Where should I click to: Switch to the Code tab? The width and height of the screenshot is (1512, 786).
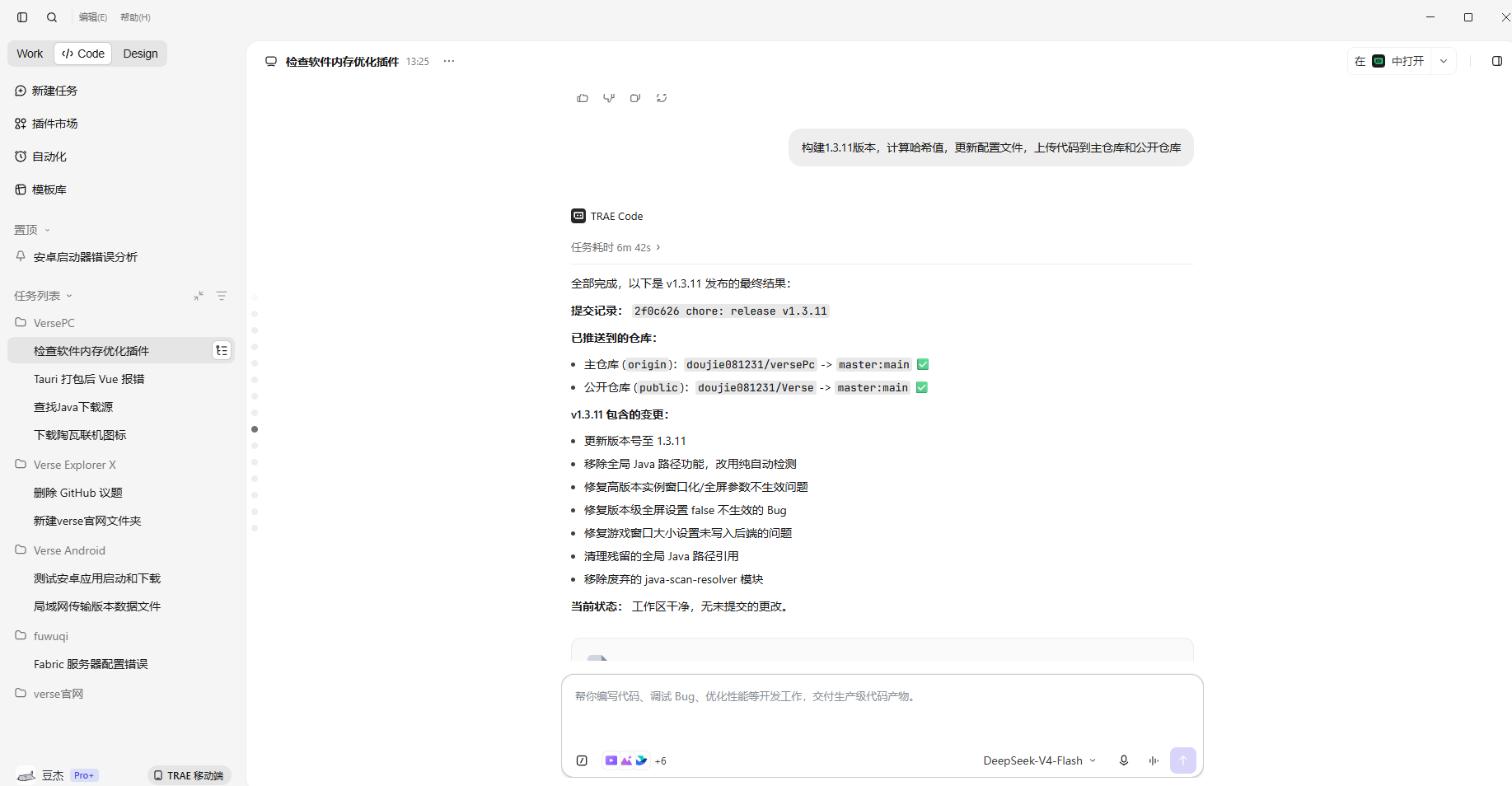click(x=83, y=54)
